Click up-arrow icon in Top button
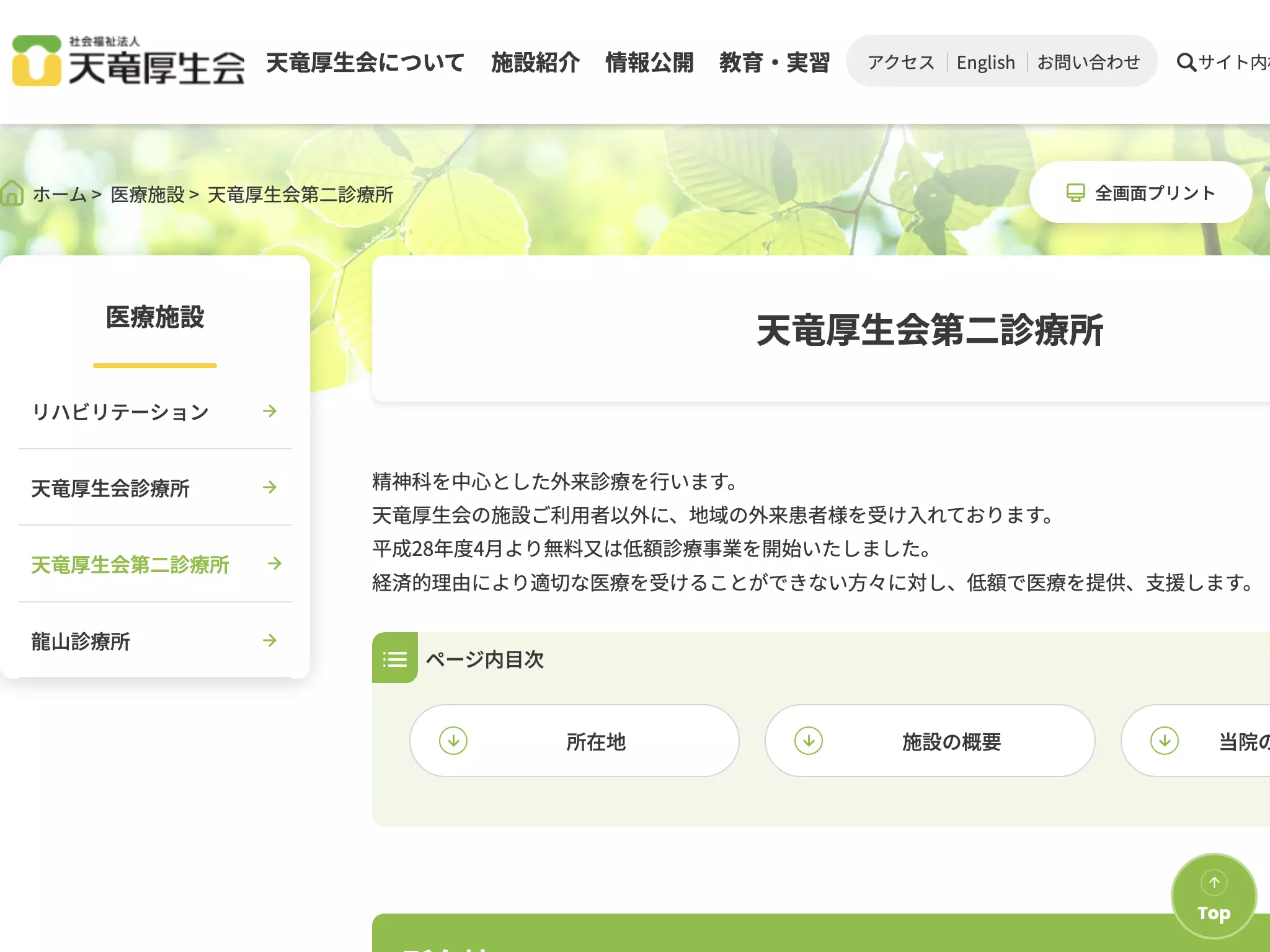 [1214, 883]
